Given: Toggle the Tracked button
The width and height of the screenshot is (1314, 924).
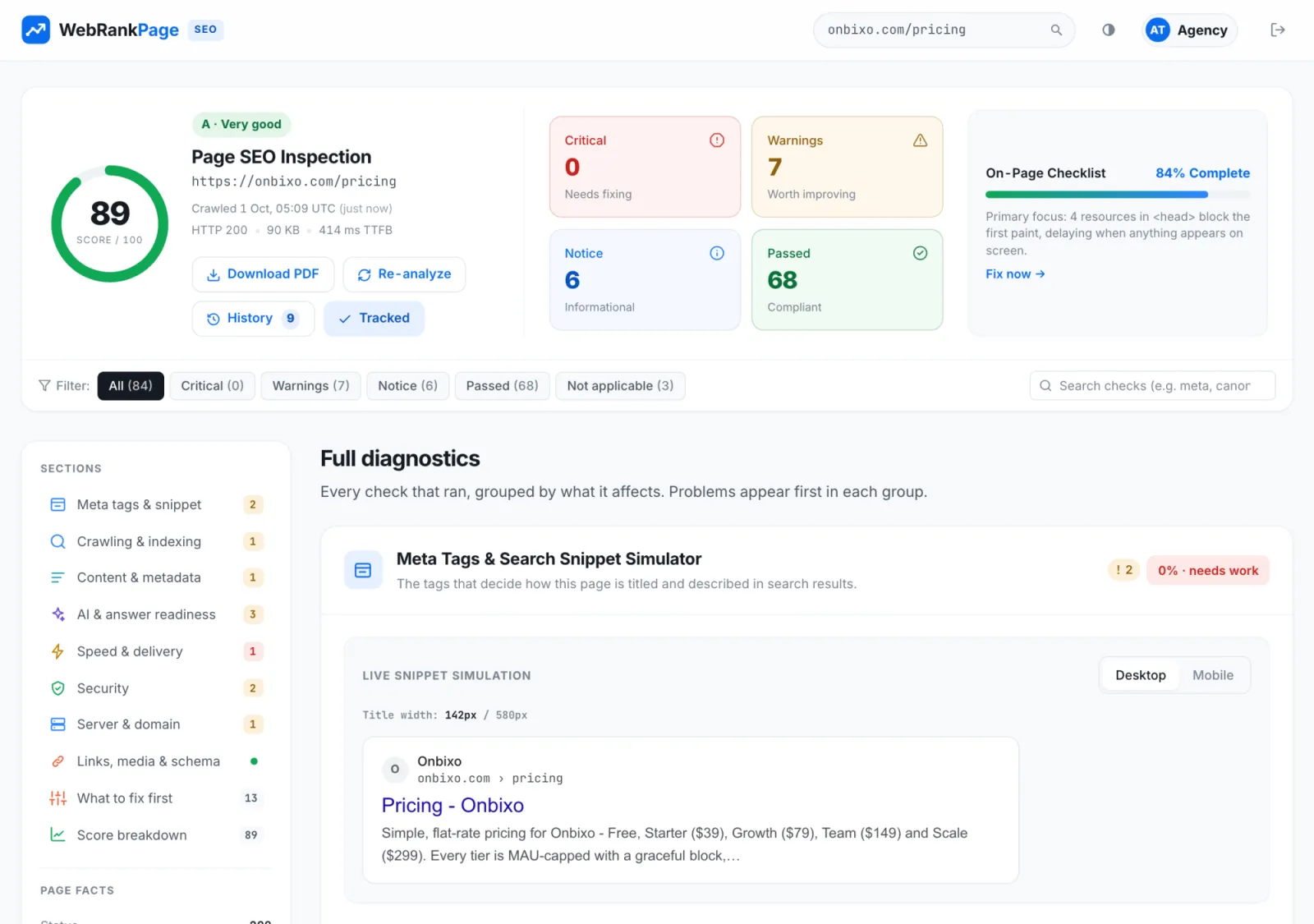Looking at the screenshot, I should pyautogui.click(x=374, y=319).
